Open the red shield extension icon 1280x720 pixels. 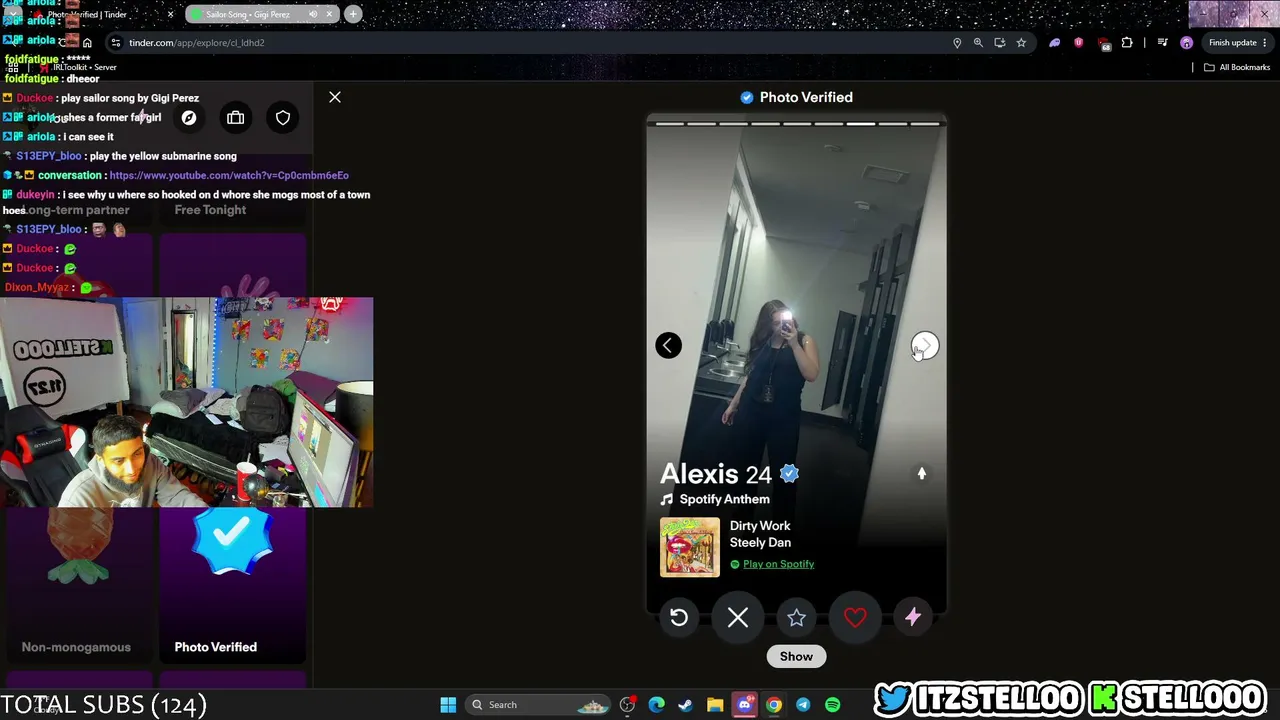click(1078, 43)
